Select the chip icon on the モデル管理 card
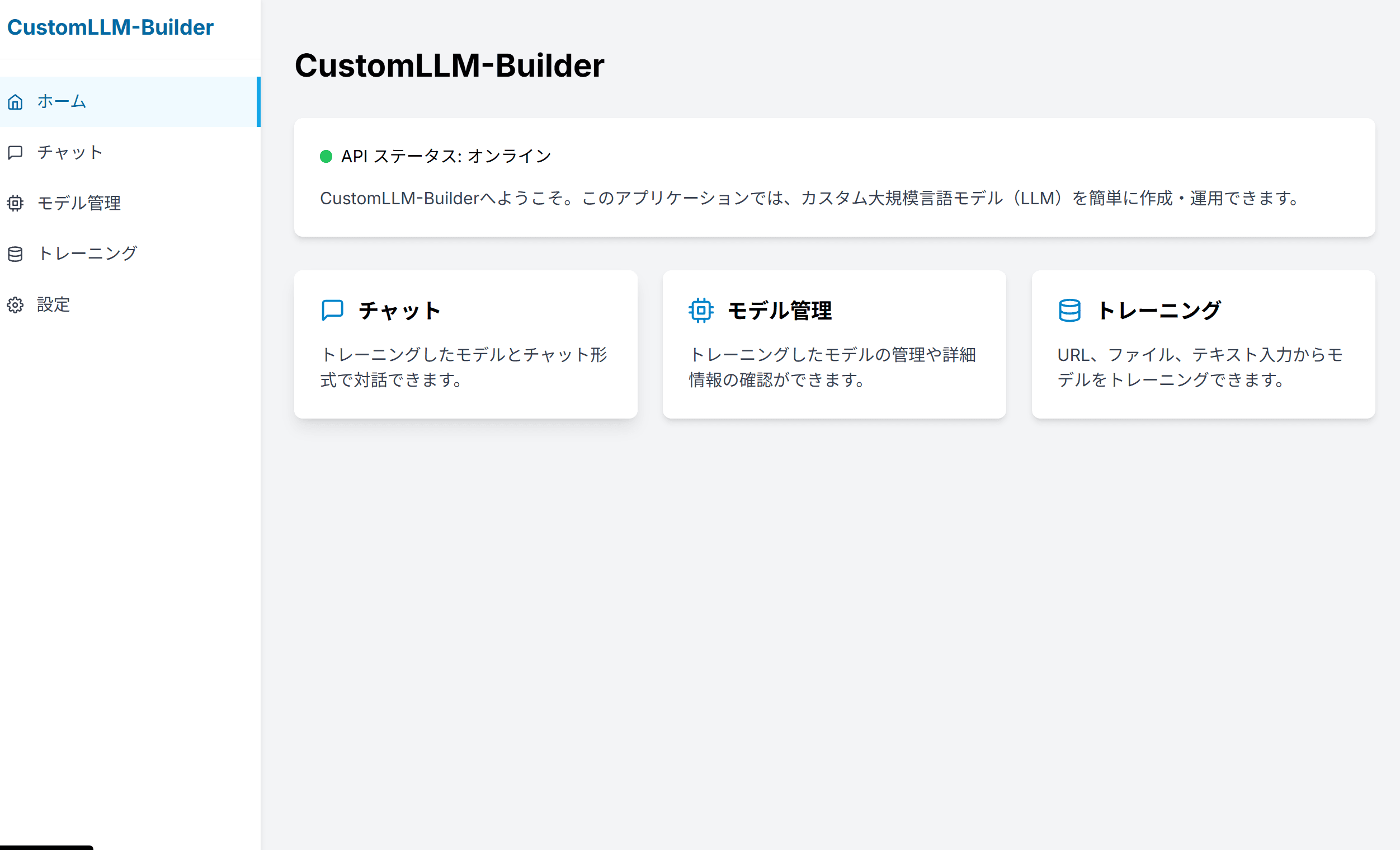This screenshot has height=850, width=1400. (701, 310)
